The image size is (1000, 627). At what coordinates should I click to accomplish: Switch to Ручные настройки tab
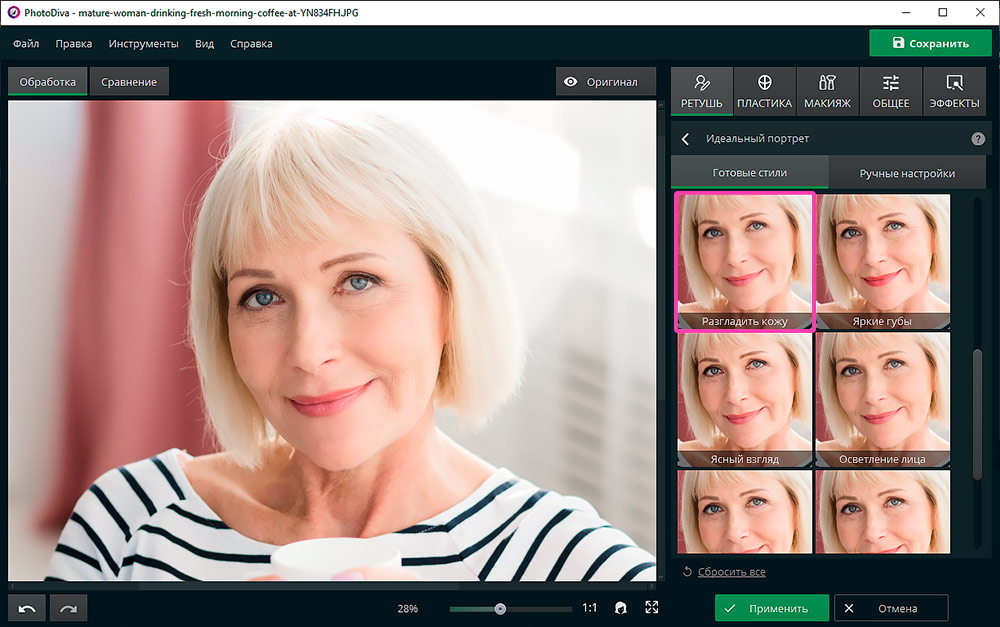coord(906,173)
